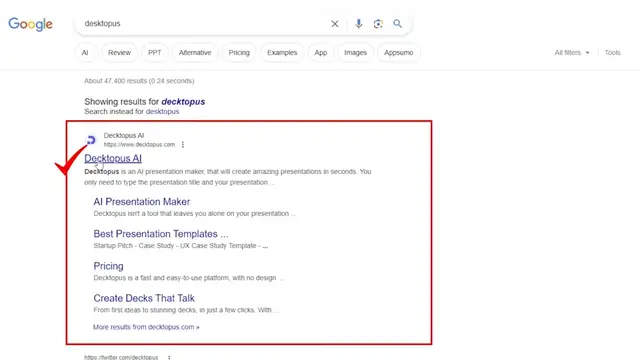The height and width of the screenshot is (360, 640).
Task: Click More results from decktopus.com
Action: point(146,327)
